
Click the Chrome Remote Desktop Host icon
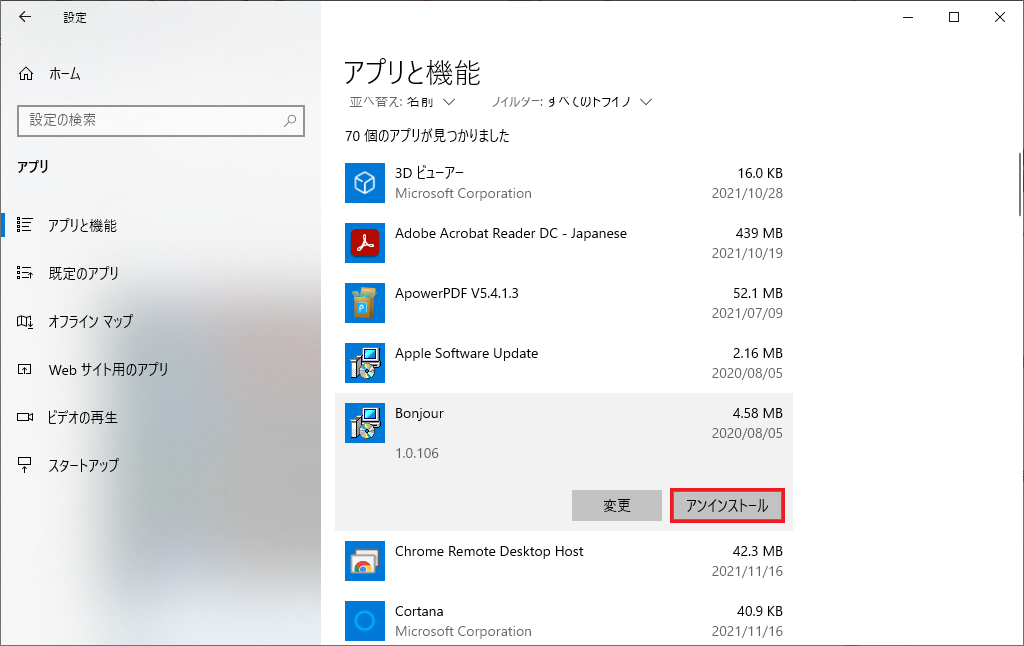click(x=365, y=560)
